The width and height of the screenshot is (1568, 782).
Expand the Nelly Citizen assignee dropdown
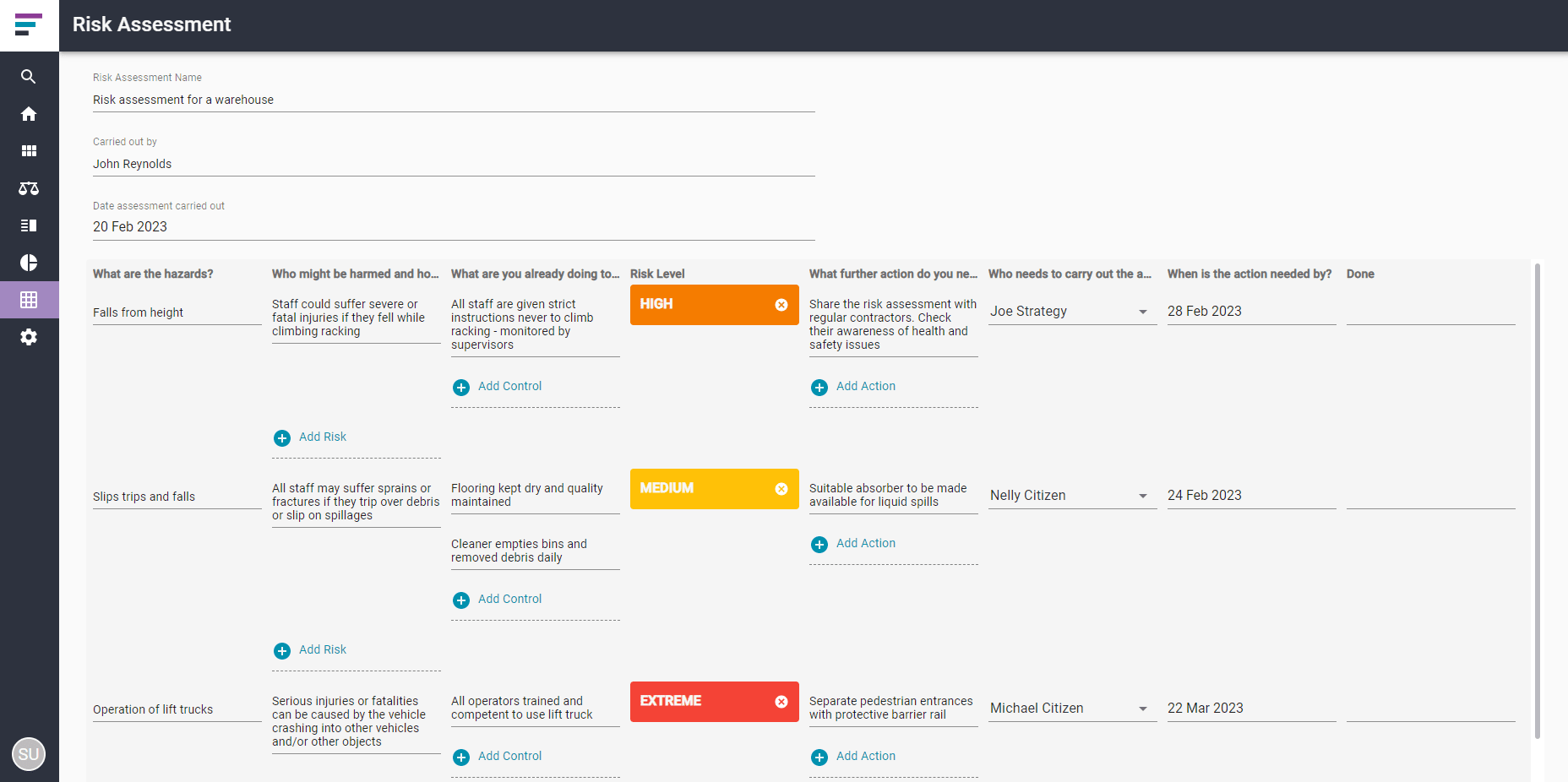[1143, 496]
